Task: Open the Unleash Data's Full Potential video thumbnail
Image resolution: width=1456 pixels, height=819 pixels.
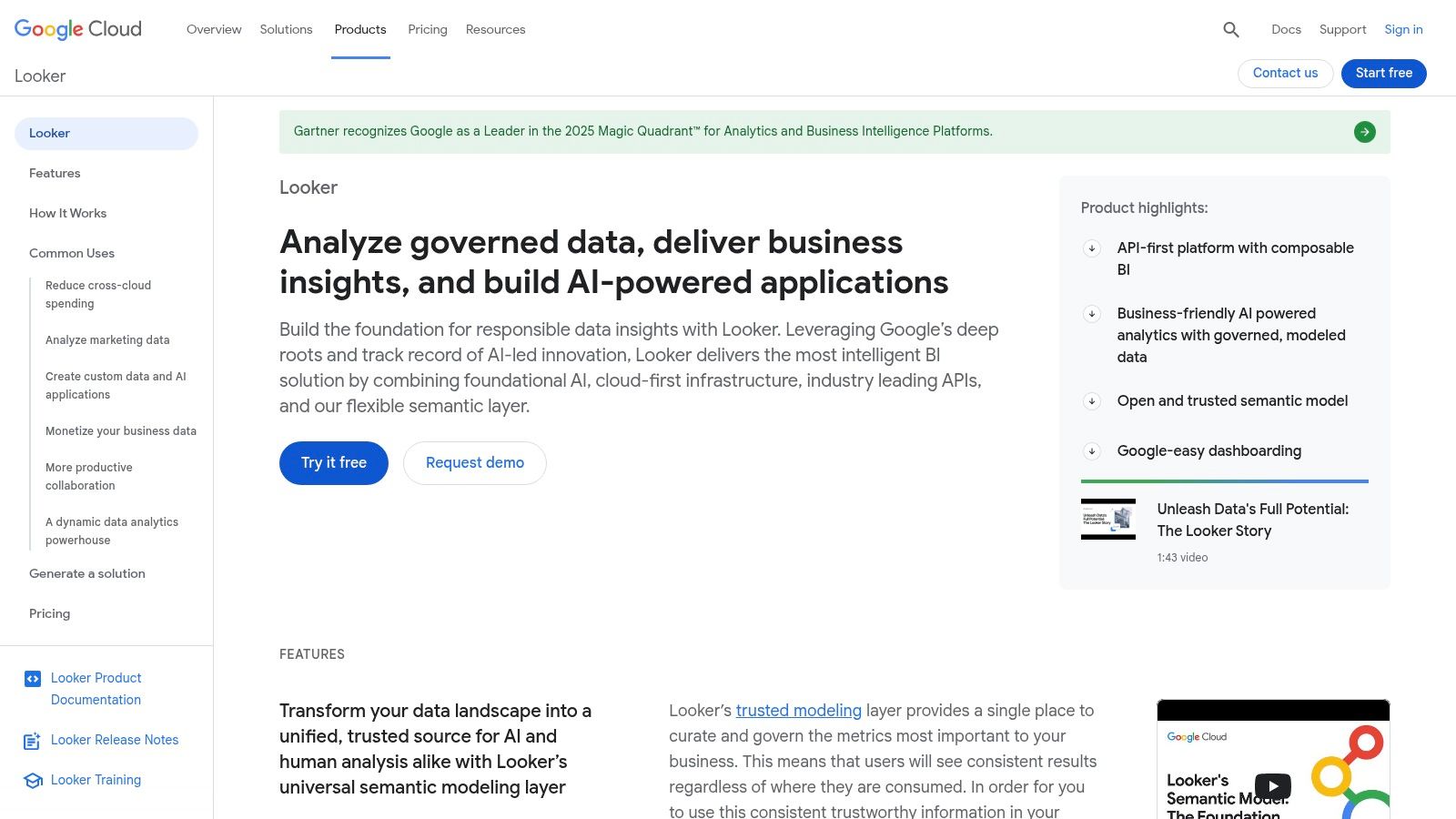Action: [1107, 519]
